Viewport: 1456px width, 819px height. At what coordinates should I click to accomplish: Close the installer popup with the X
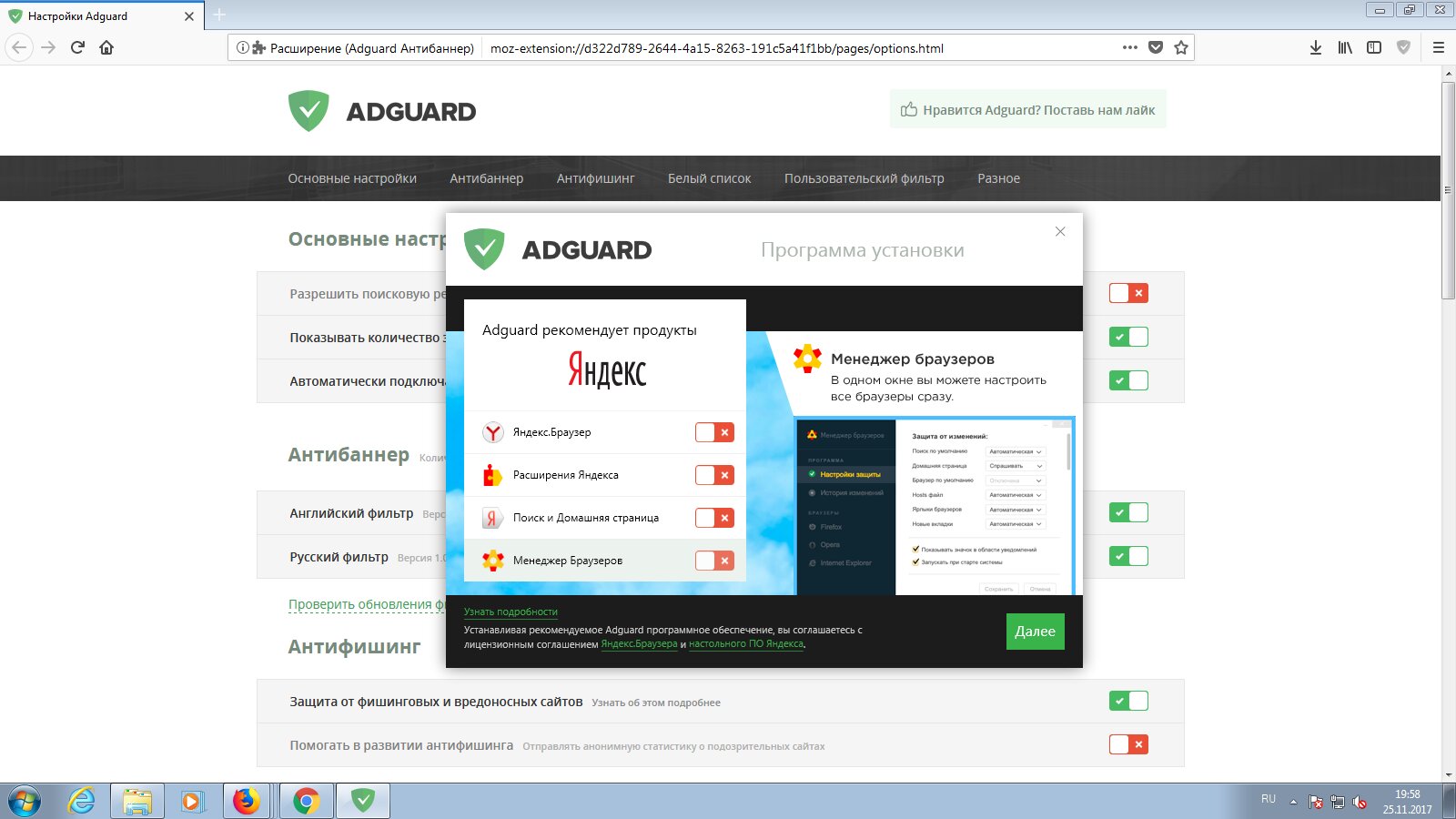pos(1060,232)
